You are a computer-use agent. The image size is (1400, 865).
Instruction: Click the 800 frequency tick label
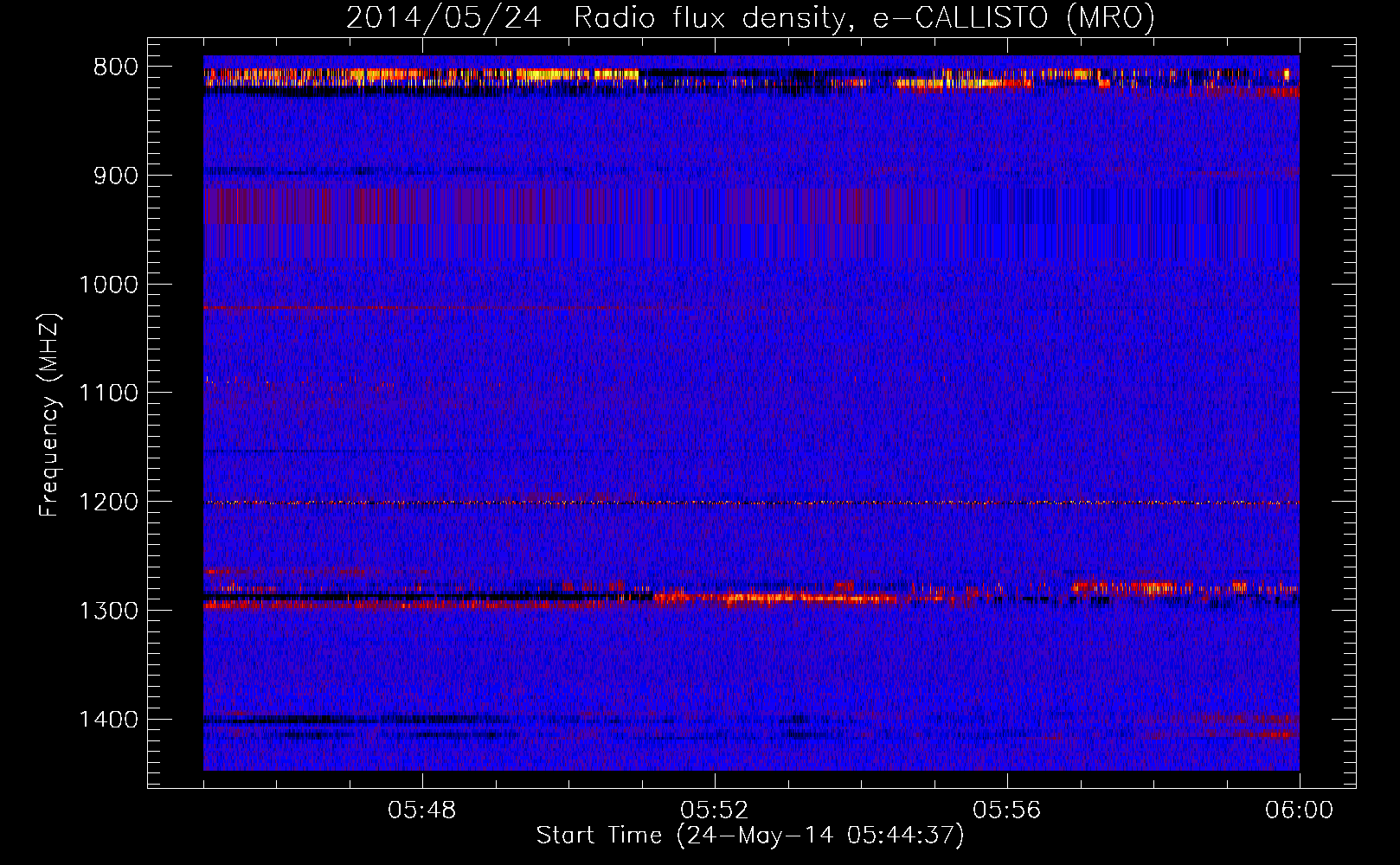click(116, 67)
